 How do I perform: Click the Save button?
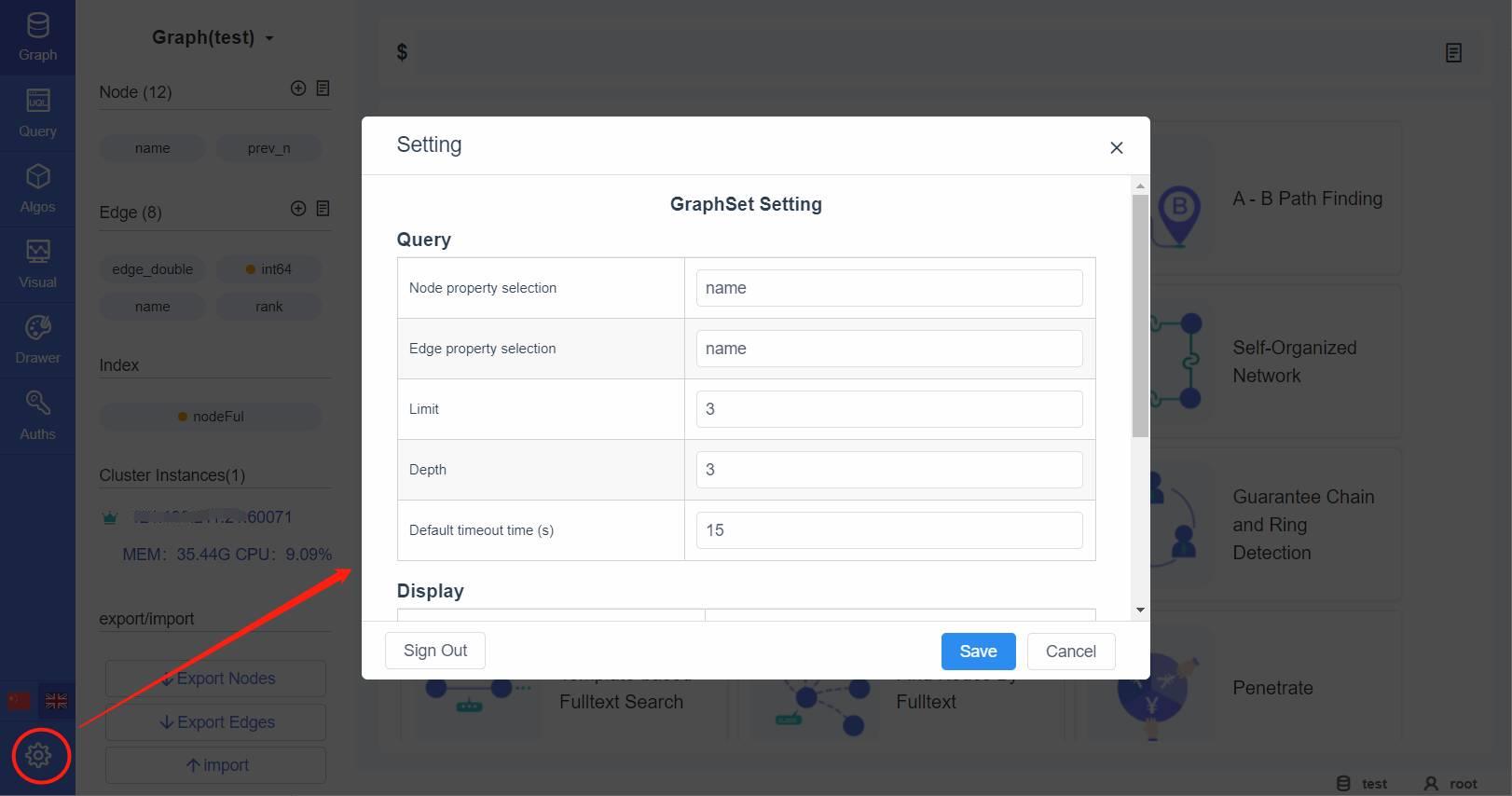(978, 651)
